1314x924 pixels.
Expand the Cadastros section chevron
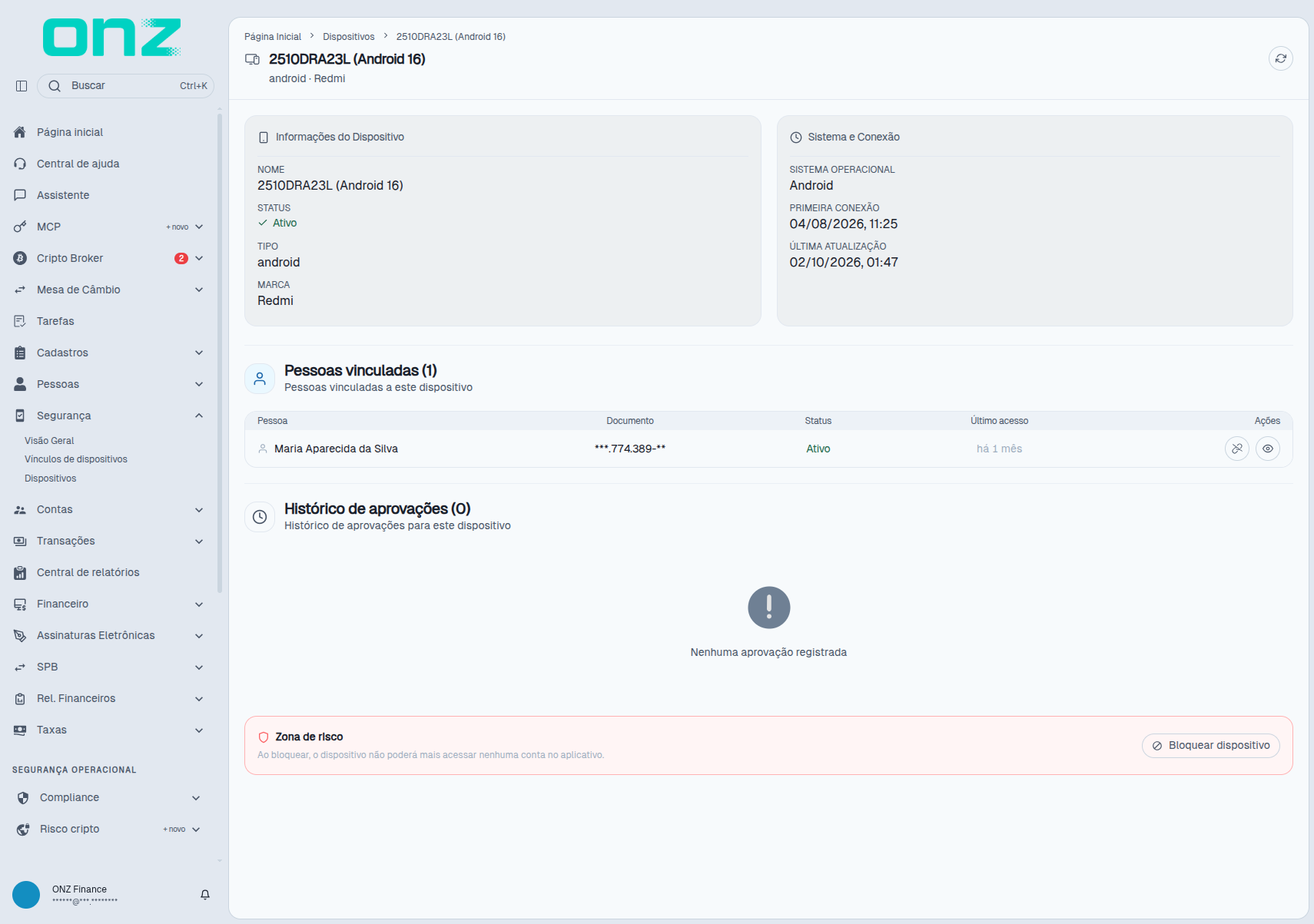pos(199,353)
